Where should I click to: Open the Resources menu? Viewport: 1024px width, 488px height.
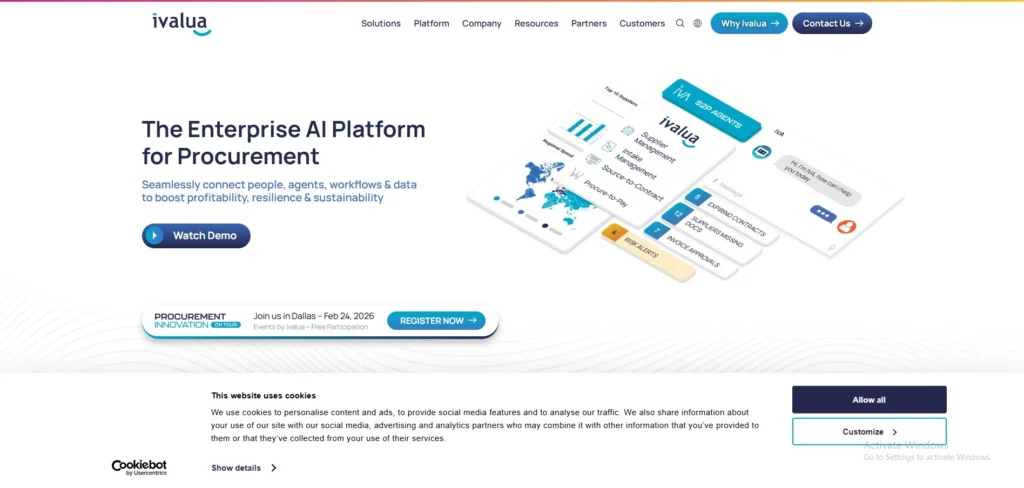coord(536,24)
